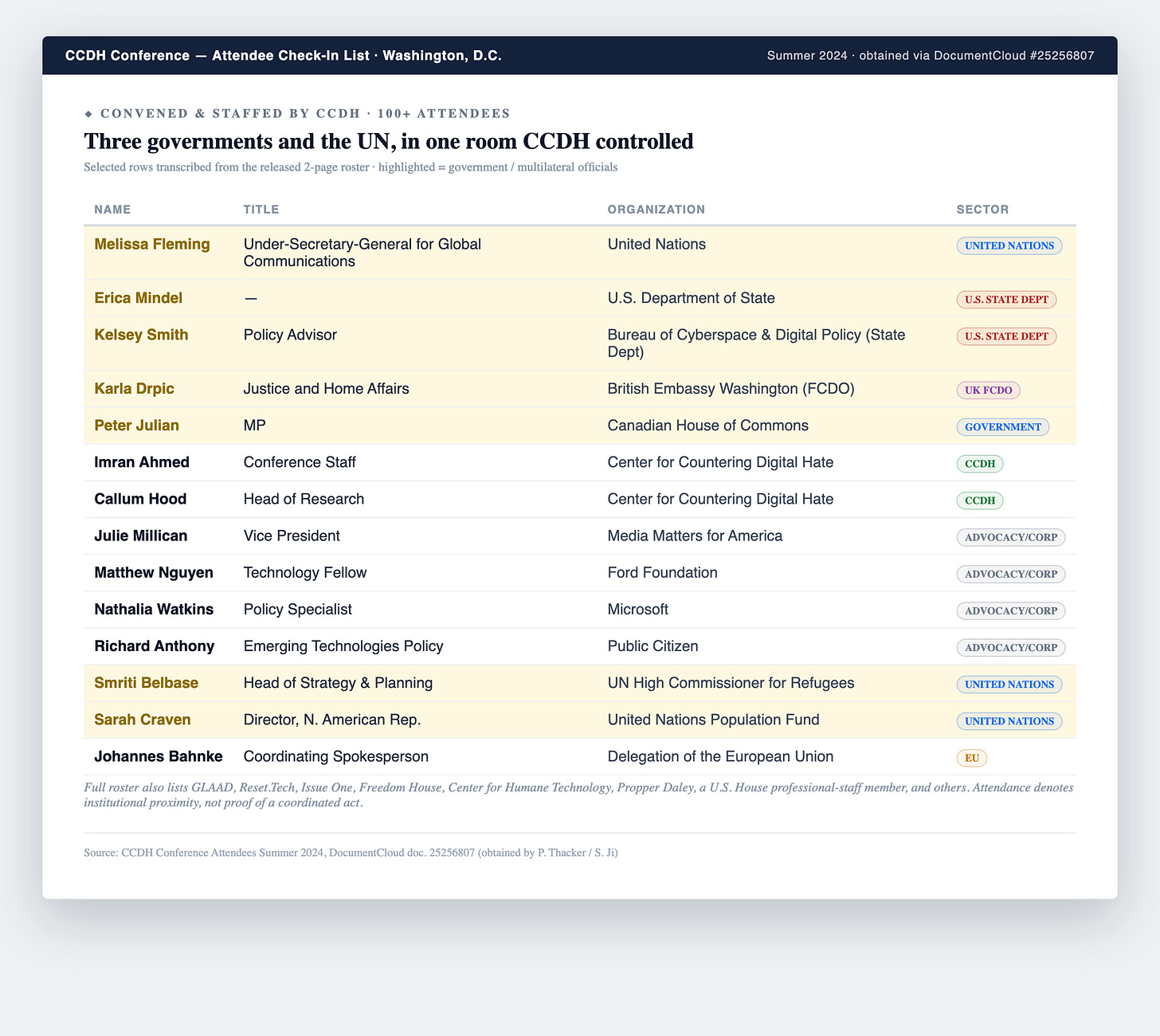Screen dimensions: 1160x1036
Task: Click the ADVOCACY/CORP badge for Julie Millican
Action: tap(1011, 537)
